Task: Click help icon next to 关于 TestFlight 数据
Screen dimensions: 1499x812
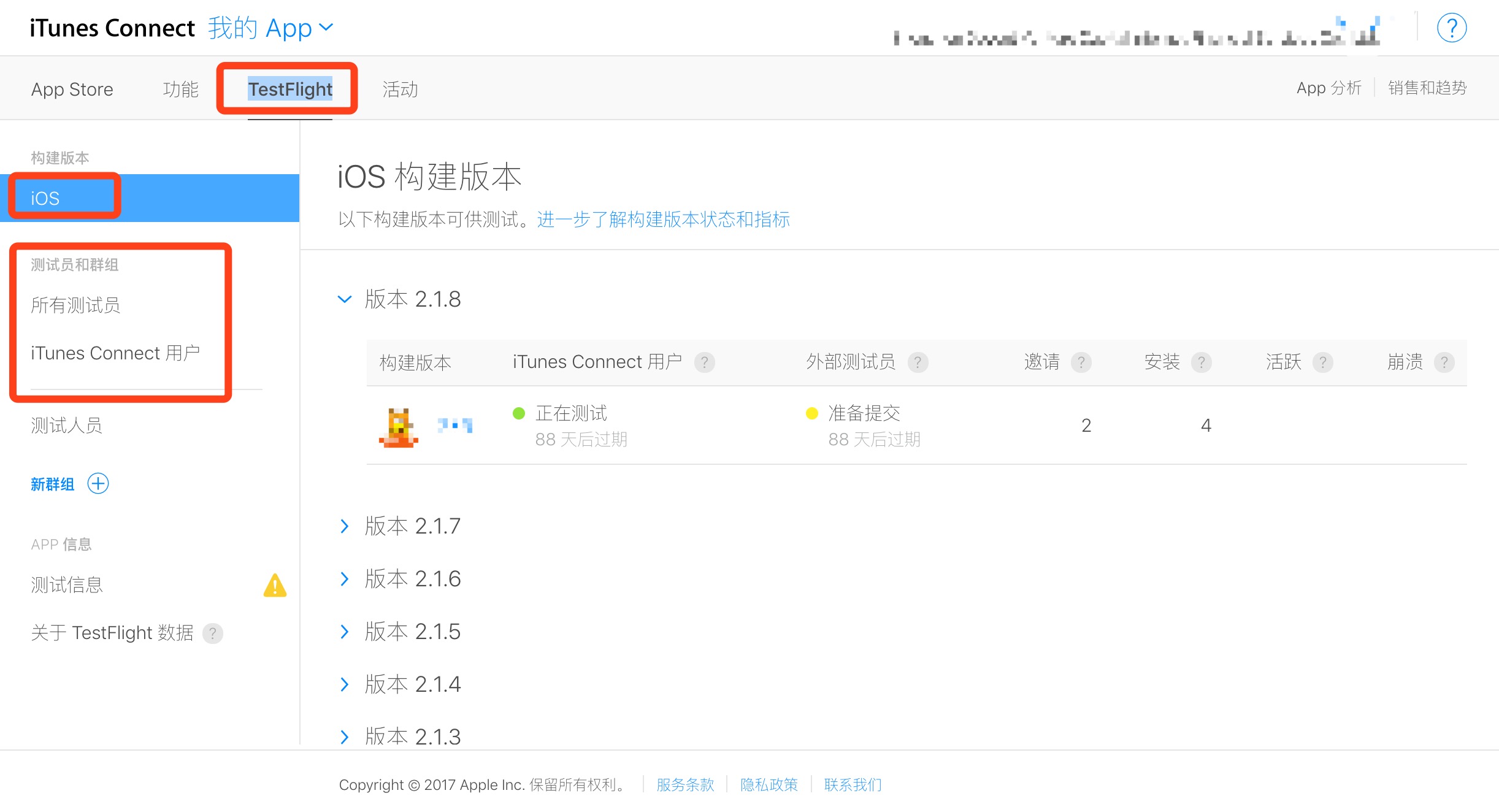Action: coord(213,633)
